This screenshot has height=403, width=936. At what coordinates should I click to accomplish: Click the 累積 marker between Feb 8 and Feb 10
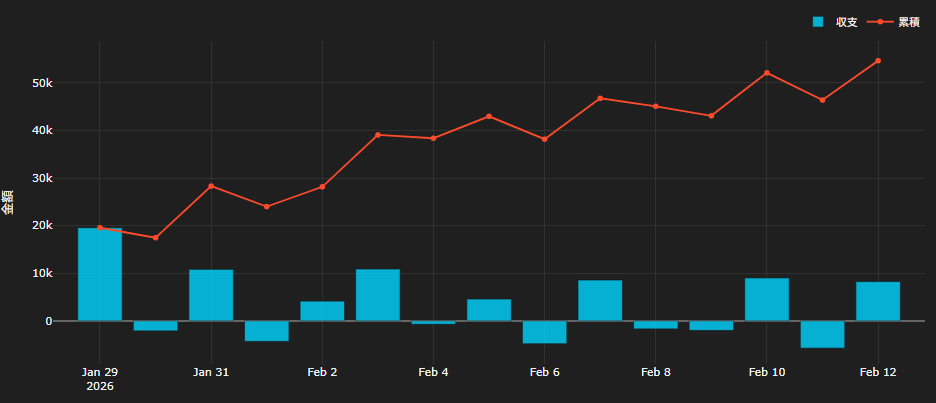[711, 116]
